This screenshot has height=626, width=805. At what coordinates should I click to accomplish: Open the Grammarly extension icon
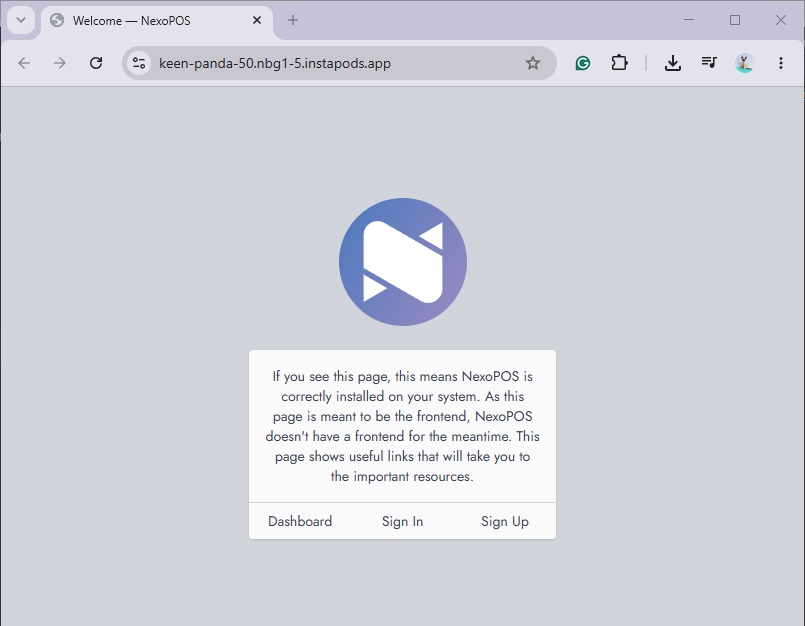pyautogui.click(x=583, y=63)
